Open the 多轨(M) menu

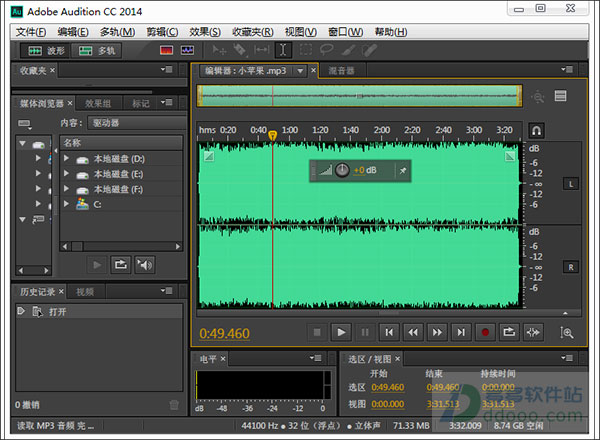tap(117, 32)
